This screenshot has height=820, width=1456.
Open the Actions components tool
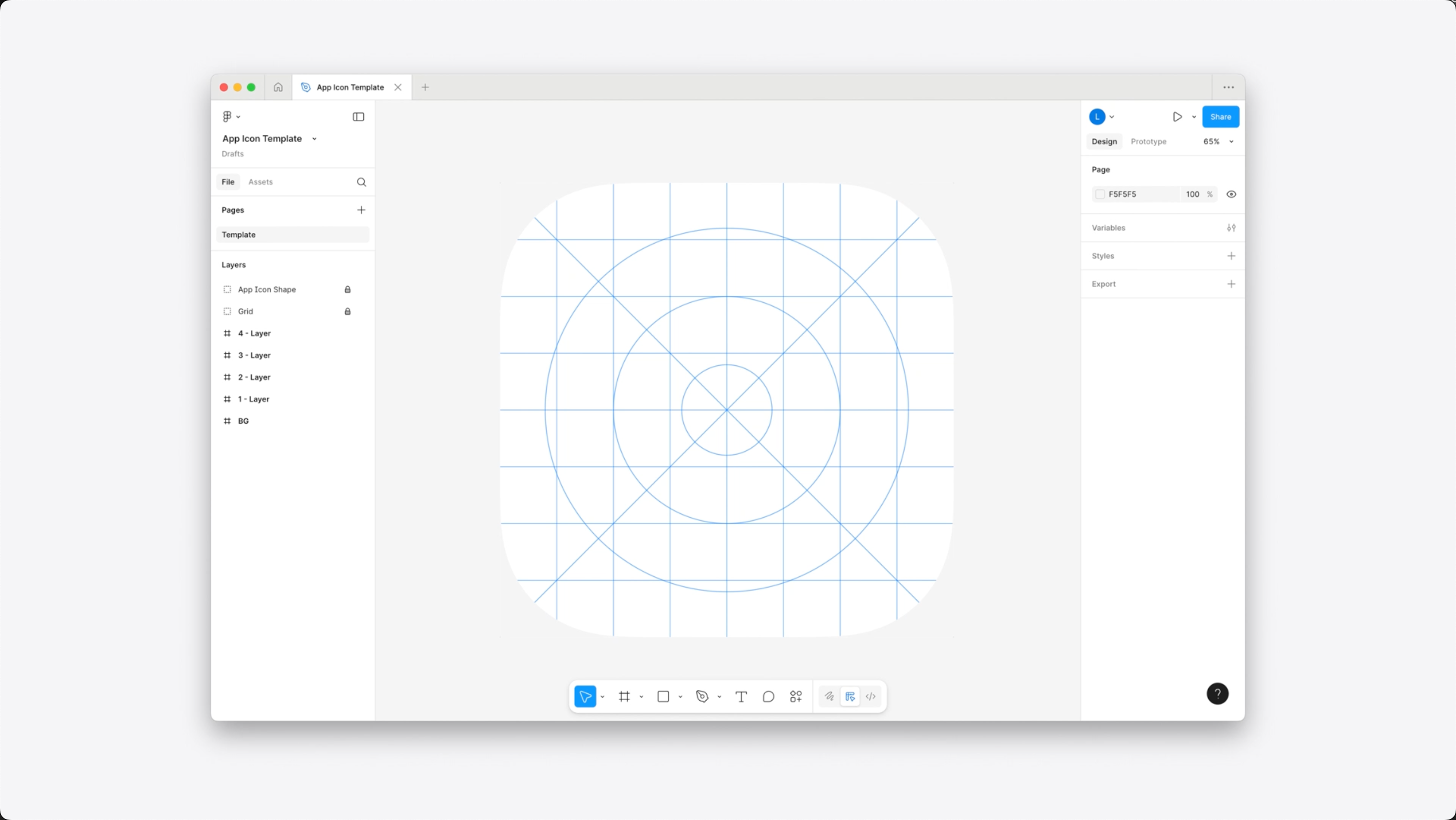click(796, 696)
